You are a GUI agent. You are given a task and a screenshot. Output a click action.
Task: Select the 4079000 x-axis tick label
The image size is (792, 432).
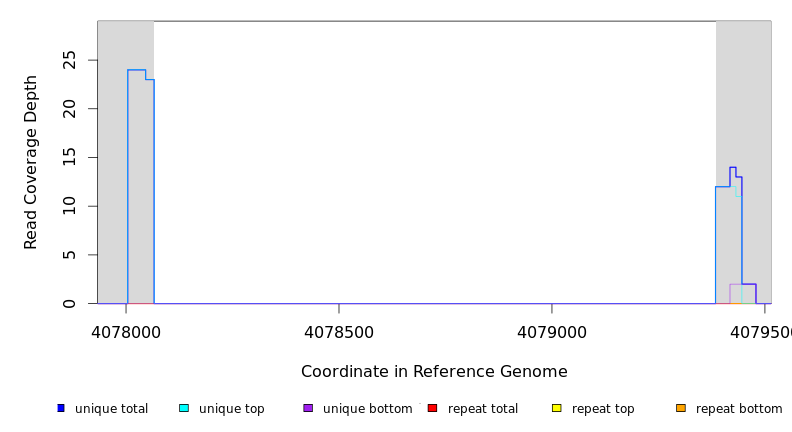[x=552, y=332]
